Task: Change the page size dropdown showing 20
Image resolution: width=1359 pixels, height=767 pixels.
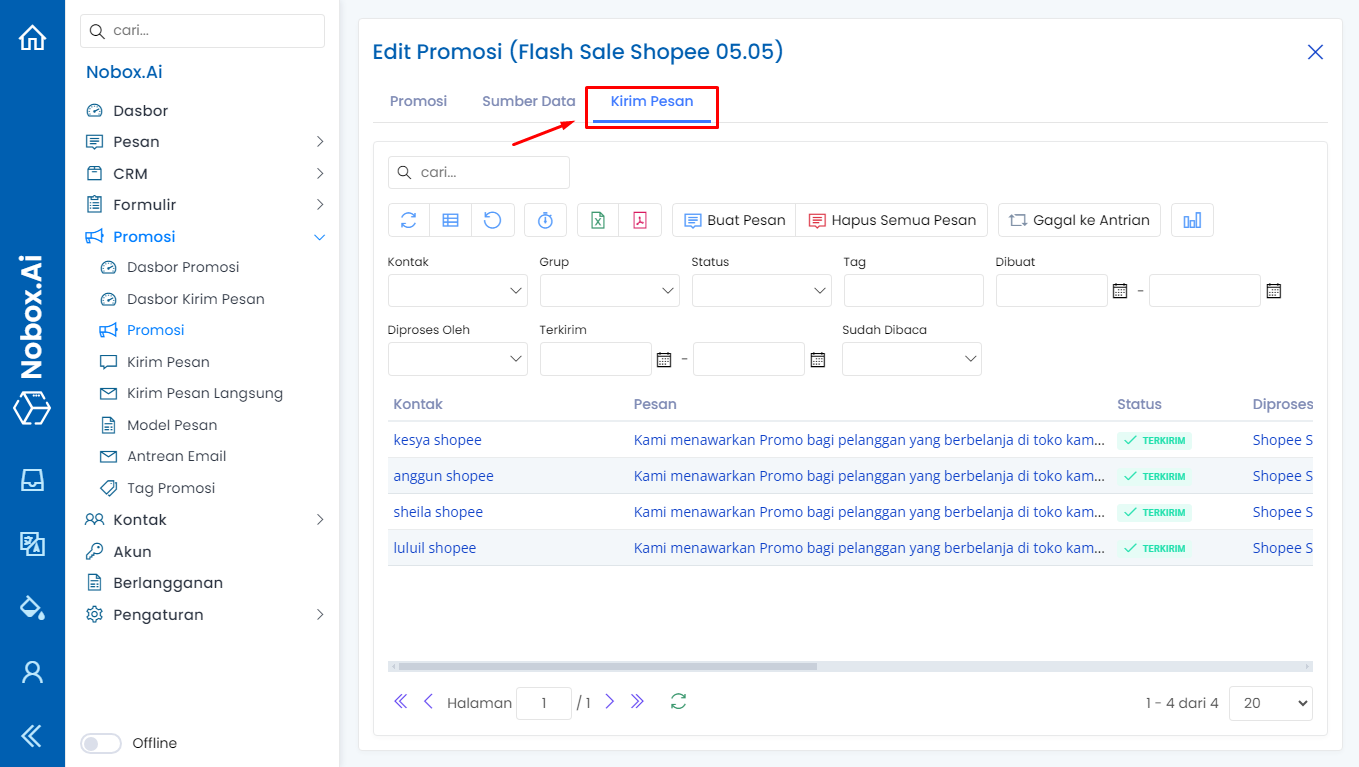Action: pos(1270,703)
